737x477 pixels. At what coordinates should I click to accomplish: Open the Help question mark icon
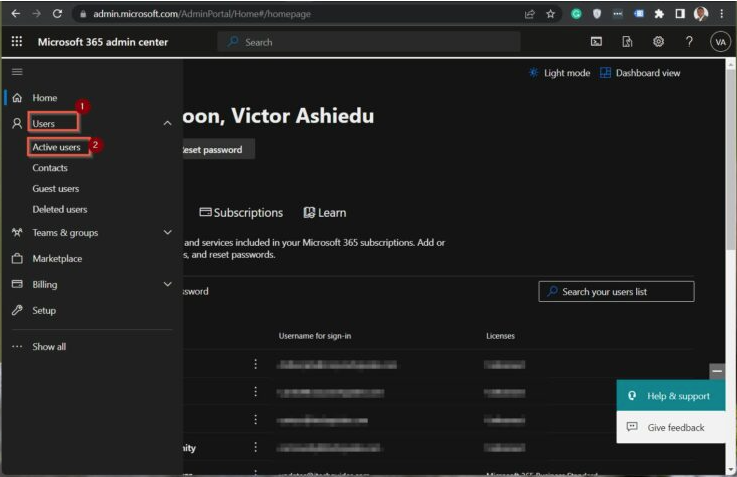(689, 42)
